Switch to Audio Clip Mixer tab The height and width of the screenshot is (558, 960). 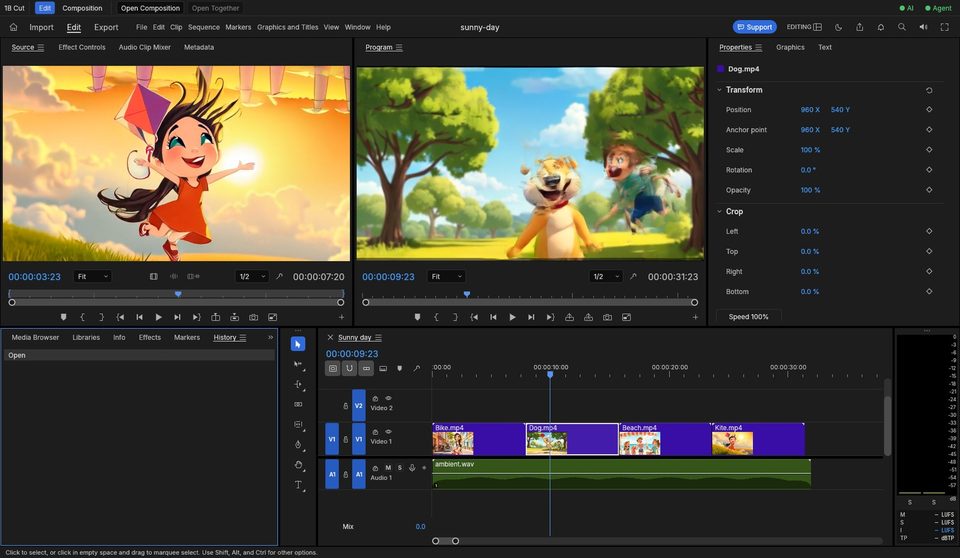(x=144, y=47)
